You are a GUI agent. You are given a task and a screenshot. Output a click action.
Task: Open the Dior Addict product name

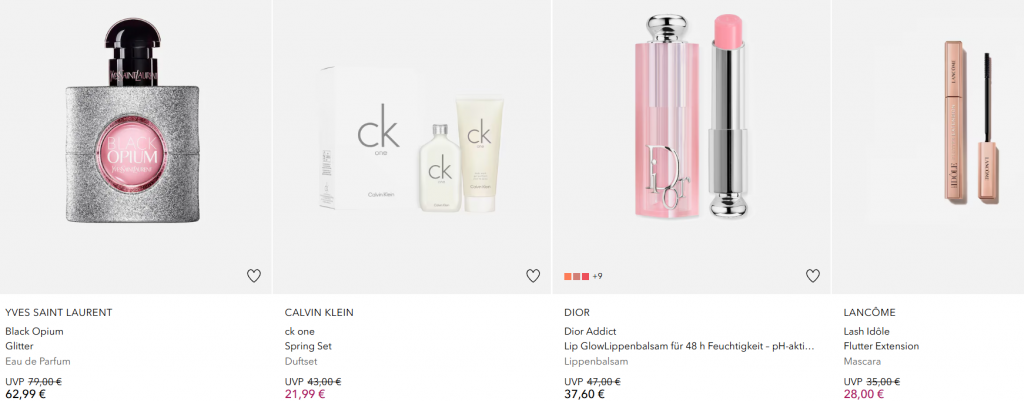pyautogui.click(x=590, y=331)
